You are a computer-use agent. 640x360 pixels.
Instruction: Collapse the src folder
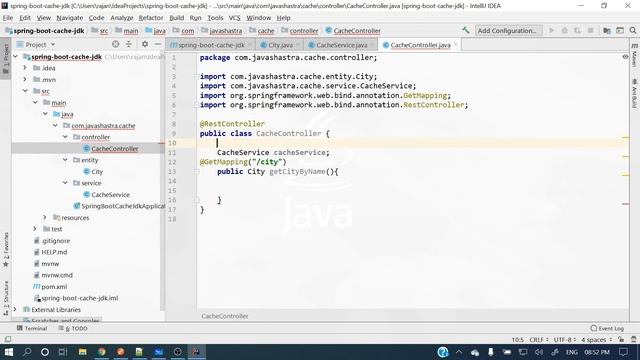[x=25, y=91]
